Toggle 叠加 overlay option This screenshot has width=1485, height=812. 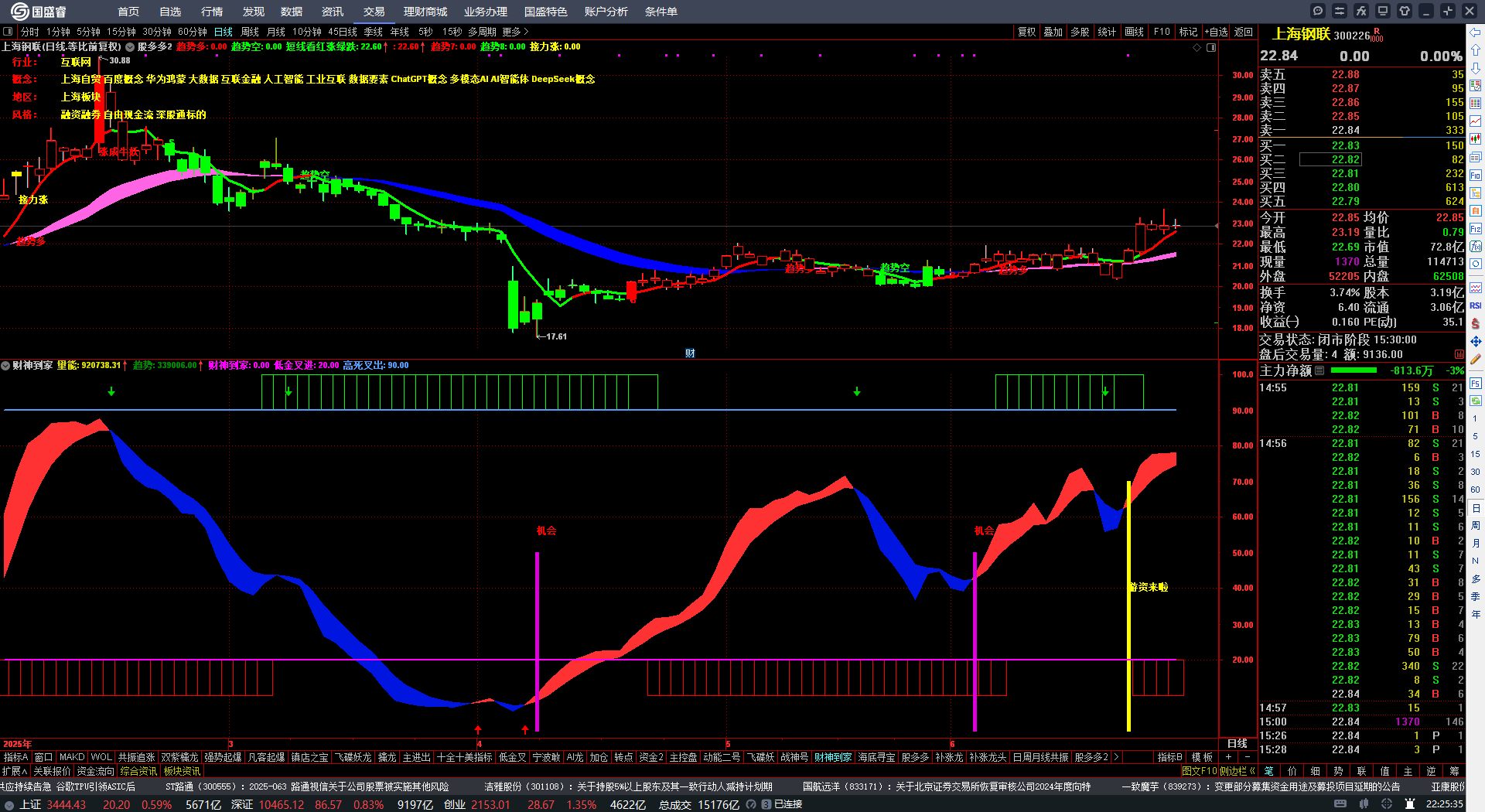[1053, 32]
